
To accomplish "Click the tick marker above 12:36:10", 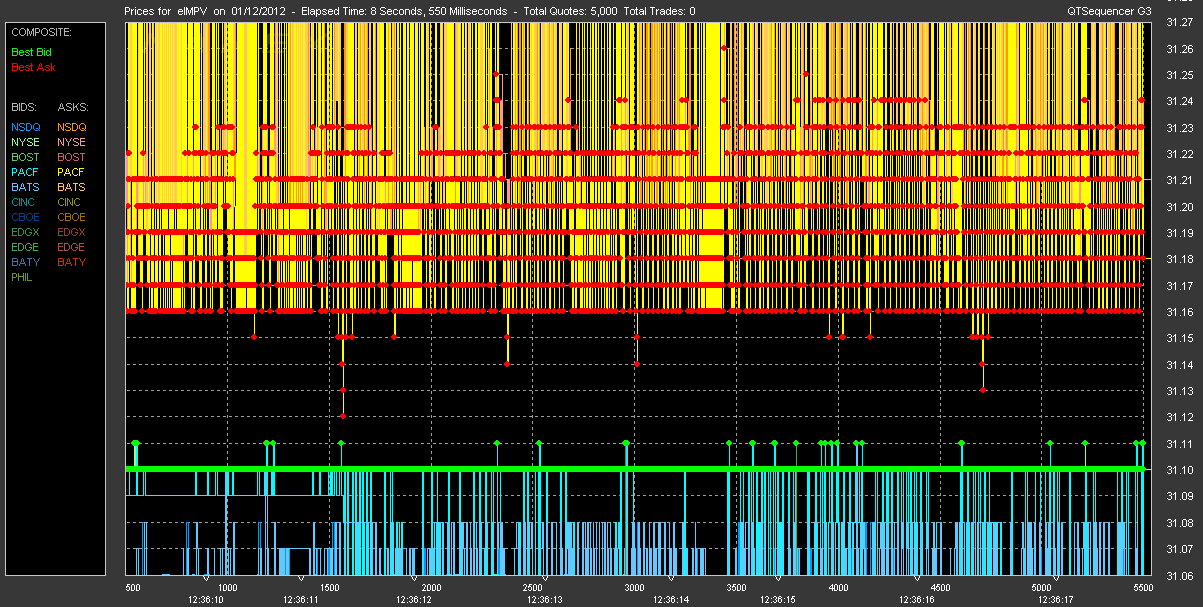I will (x=206, y=578).
